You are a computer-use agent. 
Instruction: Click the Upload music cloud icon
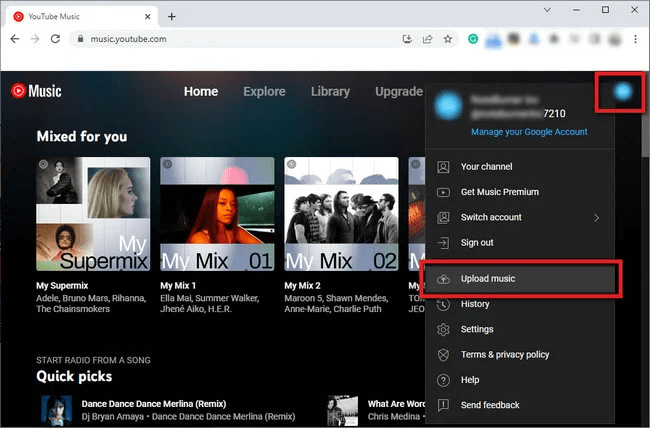(x=443, y=279)
